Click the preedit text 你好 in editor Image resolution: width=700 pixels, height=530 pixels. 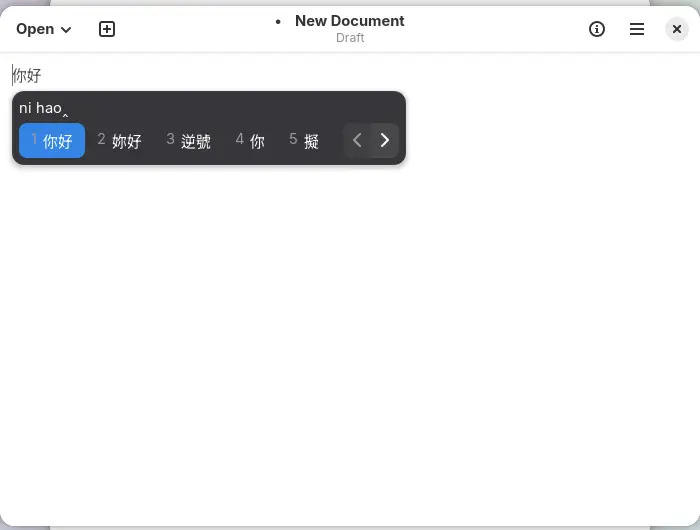coord(27,75)
